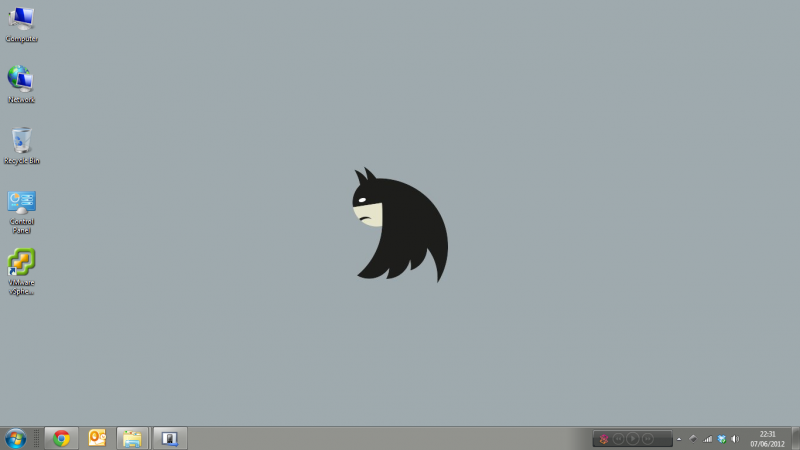Select the Control Panel desktop icon
The height and width of the screenshot is (450, 800).
21,212
